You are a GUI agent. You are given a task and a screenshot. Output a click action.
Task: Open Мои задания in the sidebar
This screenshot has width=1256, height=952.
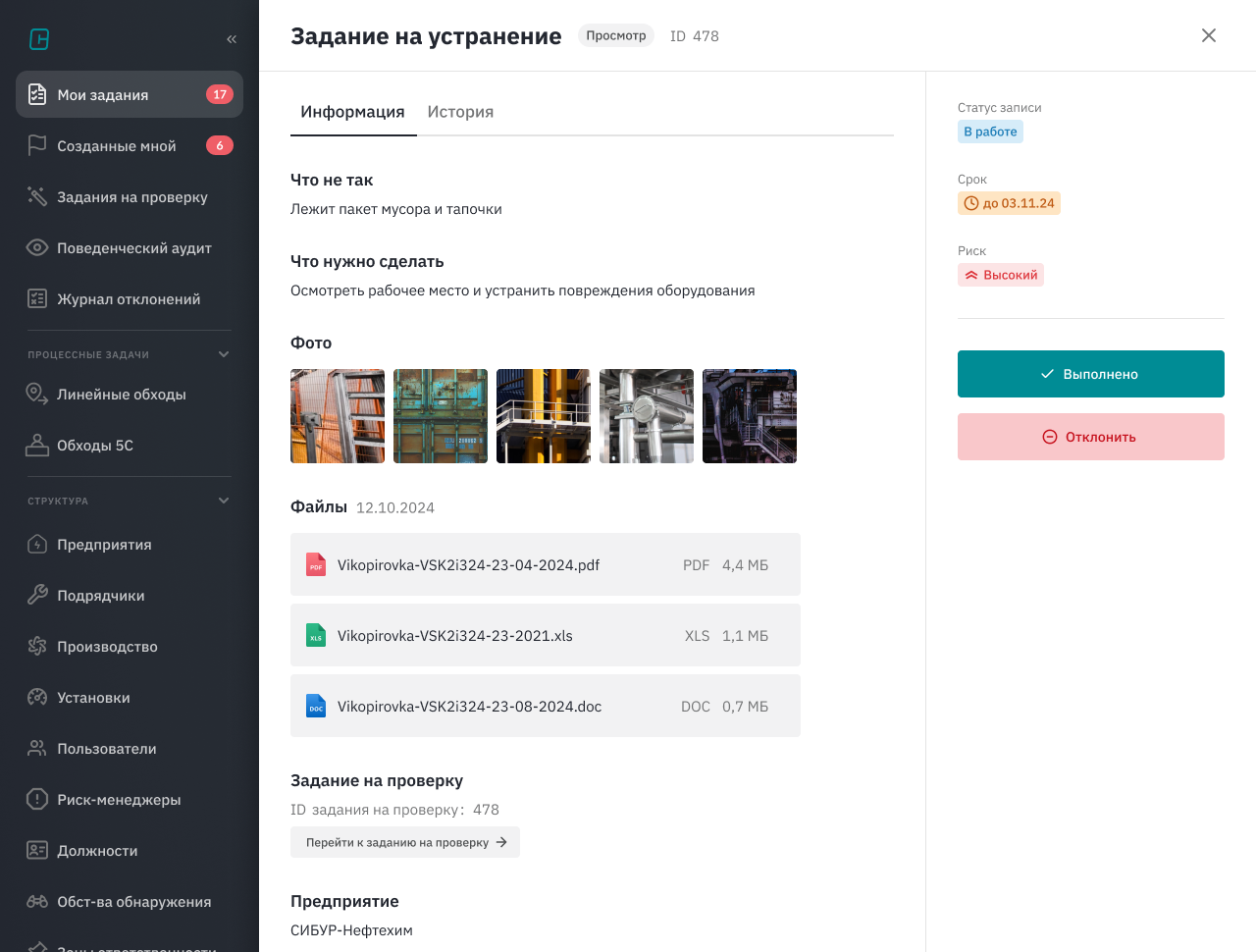click(x=130, y=94)
